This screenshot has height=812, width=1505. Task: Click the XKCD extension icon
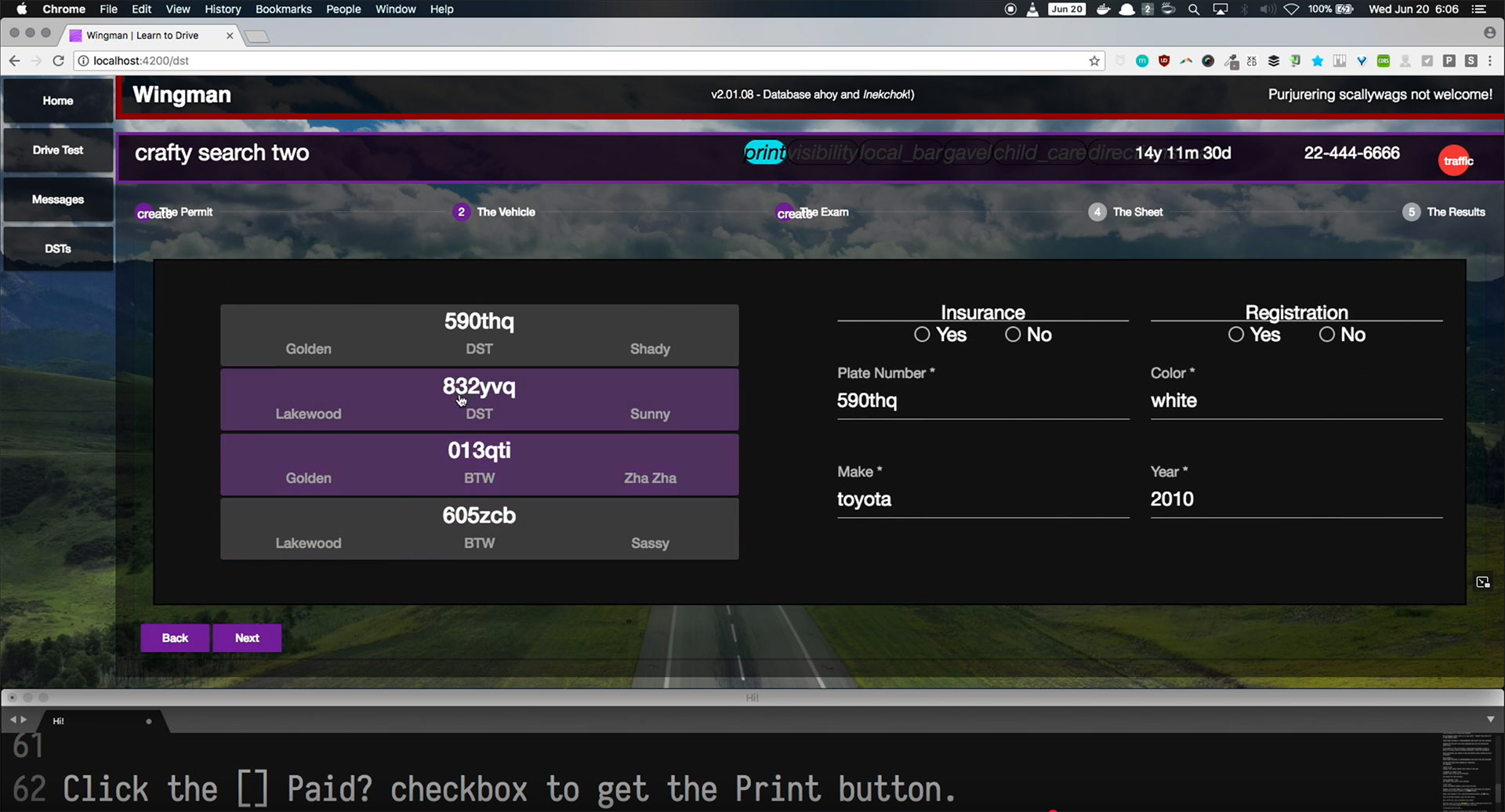point(1252,61)
